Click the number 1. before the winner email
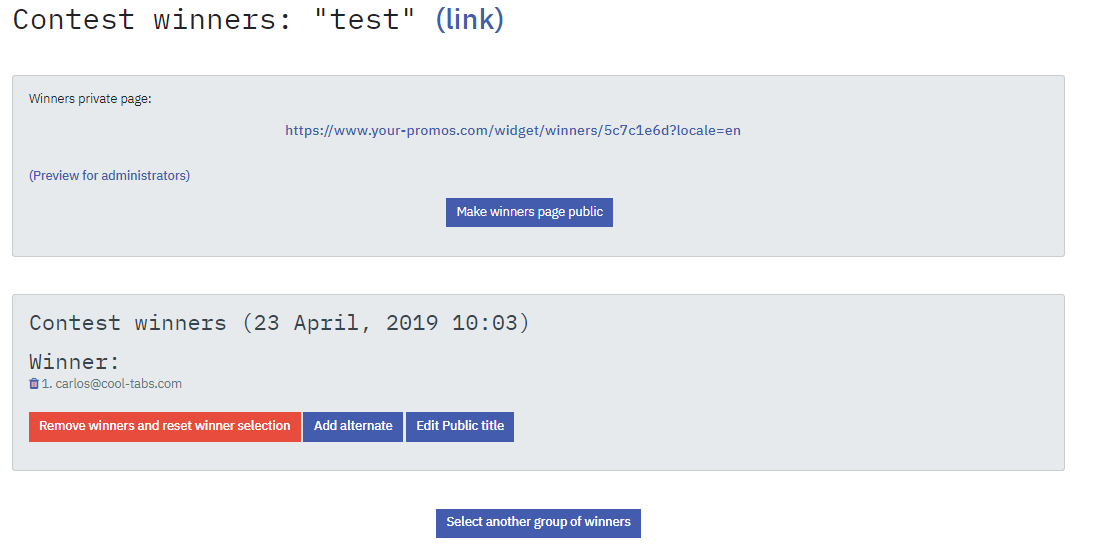Image resolution: width=1093 pixels, height=557 pixels. pyautogui.click(x=47, y=383)
